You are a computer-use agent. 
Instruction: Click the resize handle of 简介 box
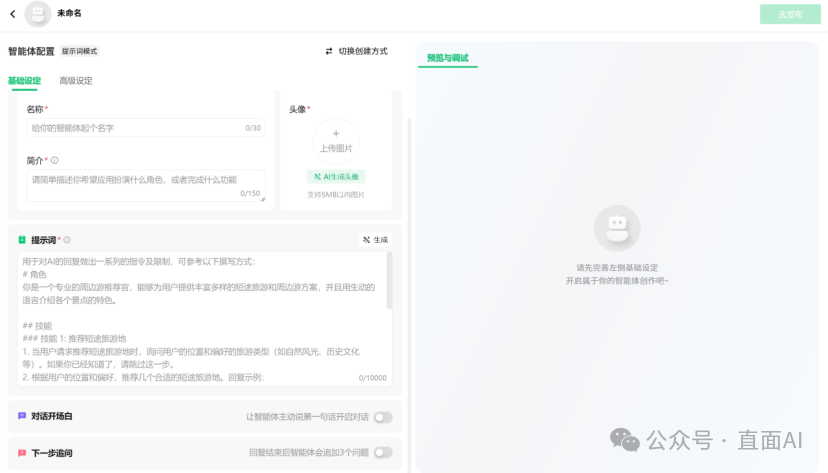pos(262,198)
